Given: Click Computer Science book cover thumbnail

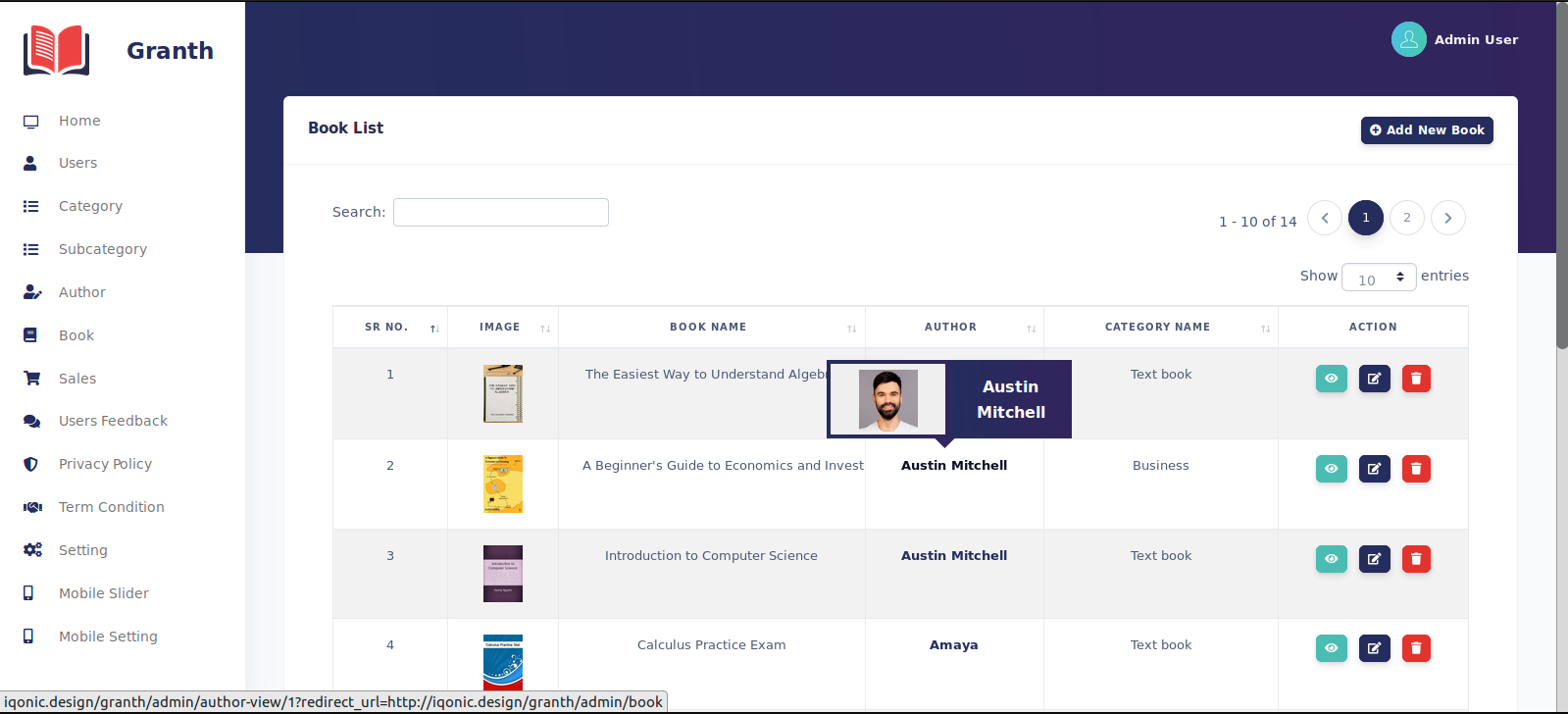Looking at the screenshot, I should click(503, 574).
